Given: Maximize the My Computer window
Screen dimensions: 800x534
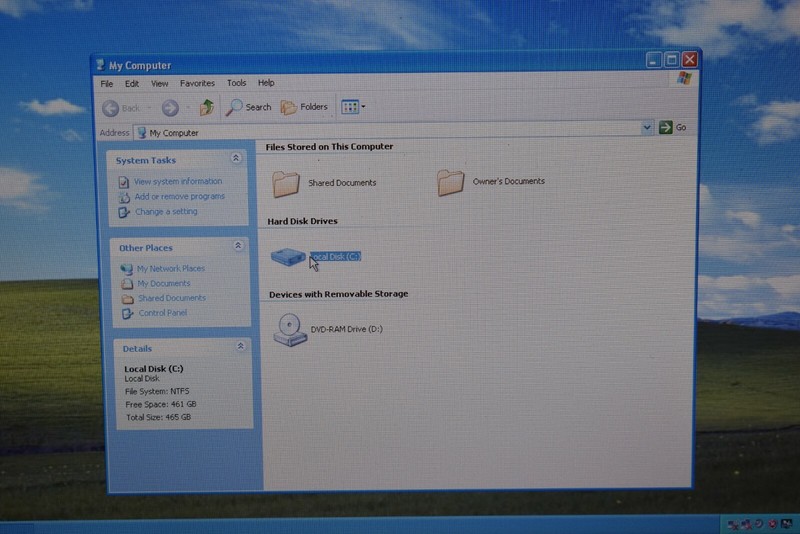Looking at the screenshot, I should 671,60.
